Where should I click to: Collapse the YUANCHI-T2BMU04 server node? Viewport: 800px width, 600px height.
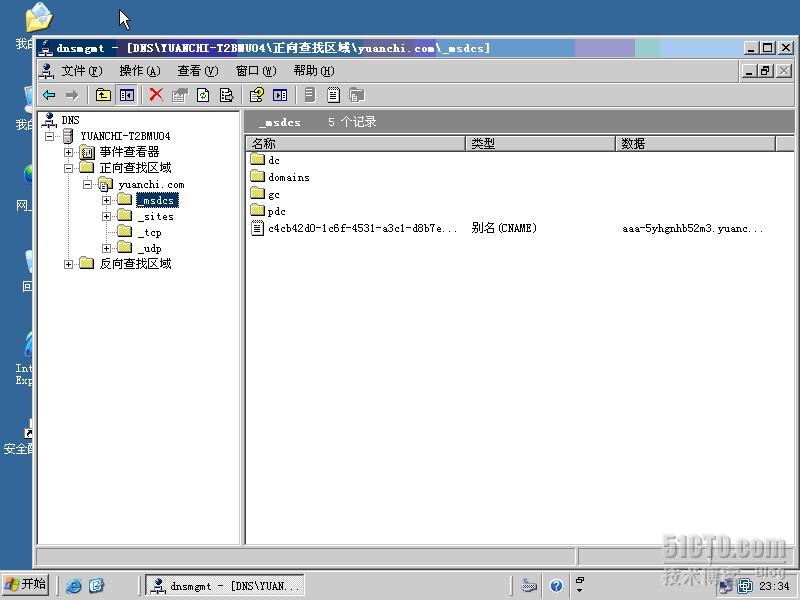(49, 136)
